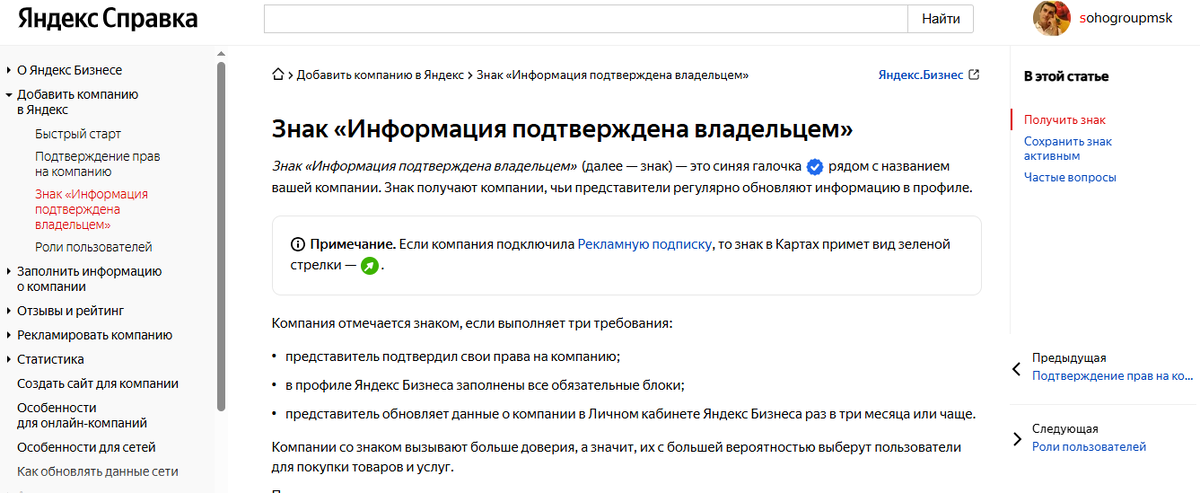Go to home icon in breadcrumbs
The image size is (1200, 493).
[278, 74]
